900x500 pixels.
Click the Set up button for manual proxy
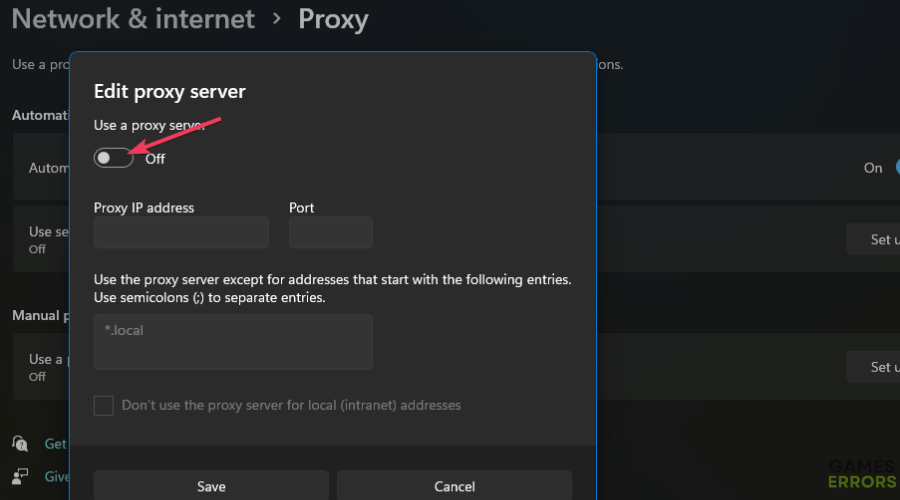[x=873, y=367]
